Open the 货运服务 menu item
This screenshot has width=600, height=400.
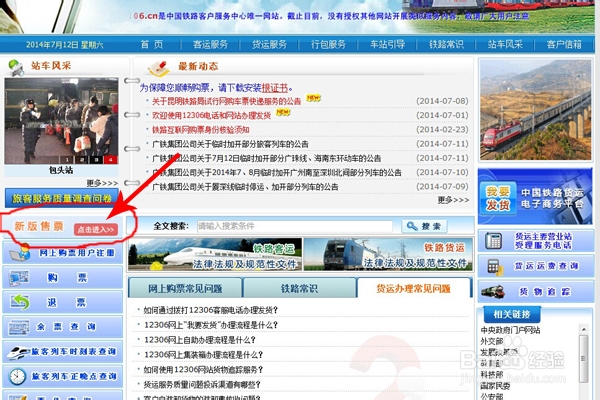point(269,44)
